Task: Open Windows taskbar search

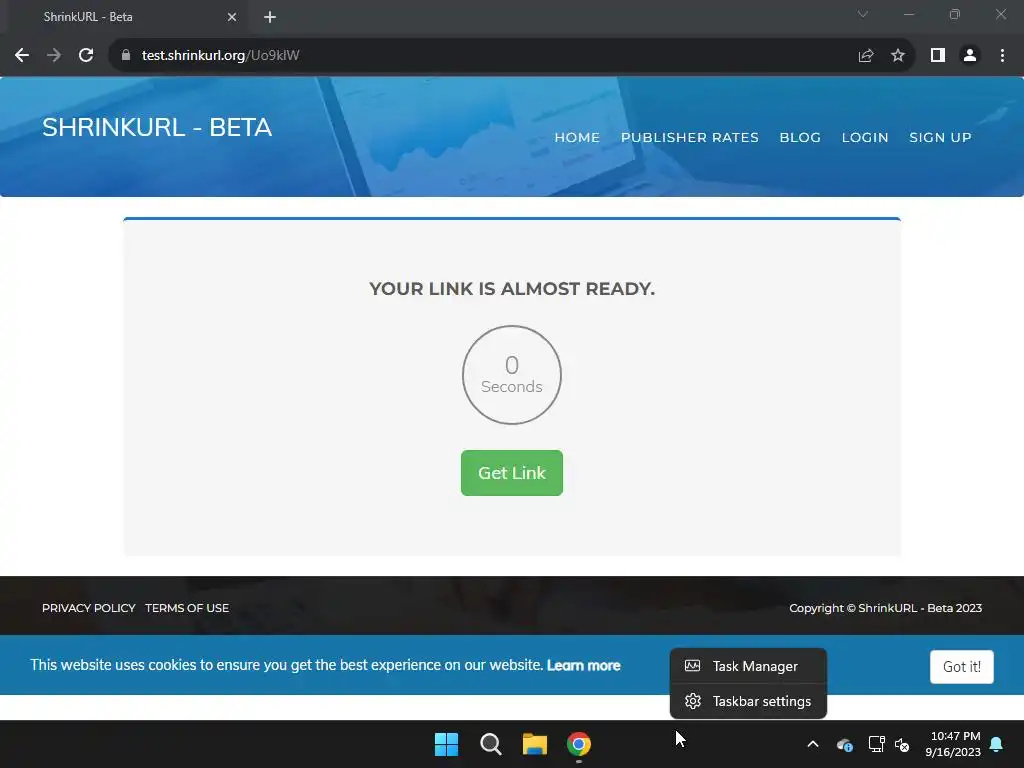Action: pyautogui.click(x=490, y=744)
